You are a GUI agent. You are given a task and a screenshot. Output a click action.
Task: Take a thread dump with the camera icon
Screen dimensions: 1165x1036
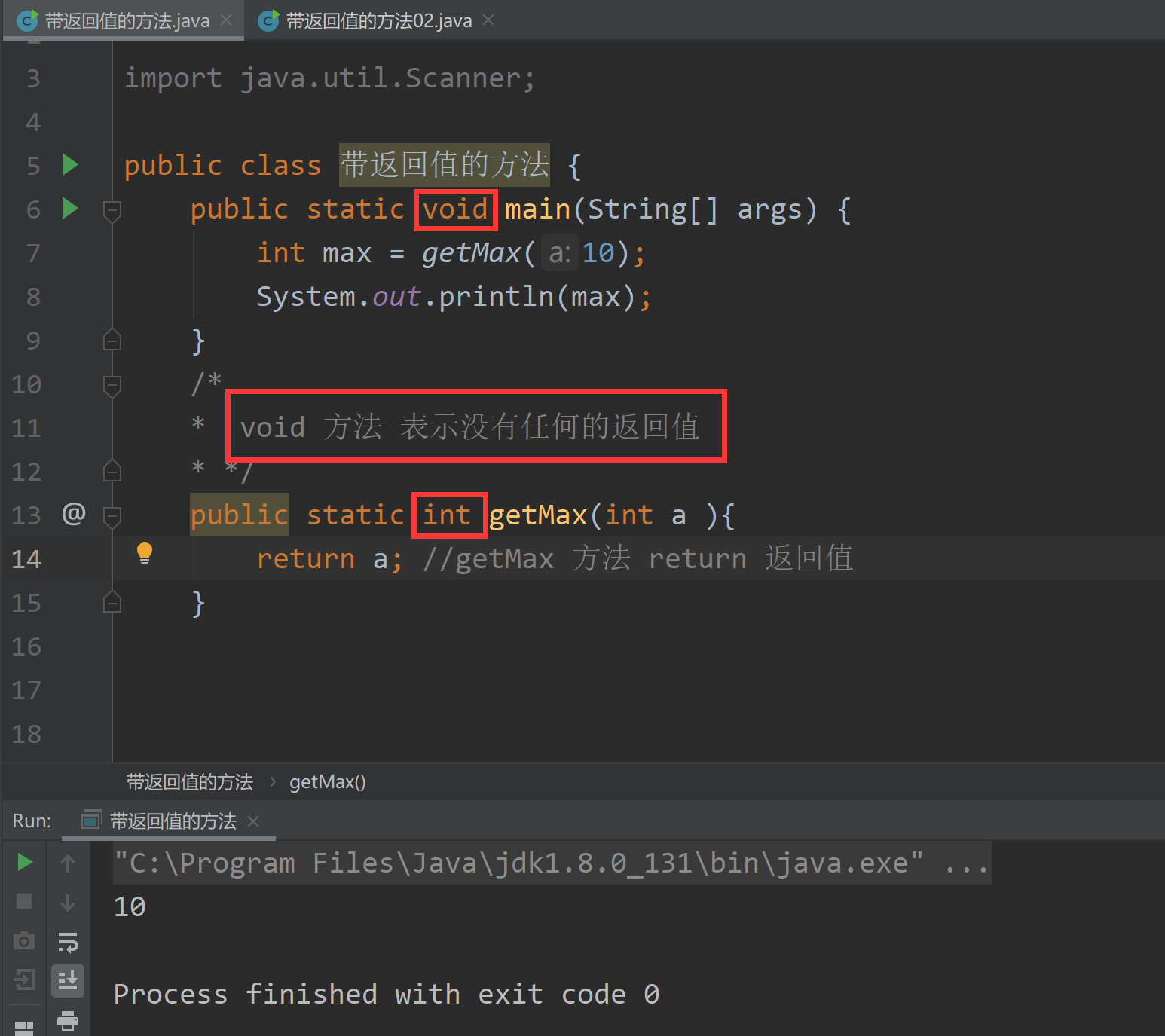click(x=24, y=941)
